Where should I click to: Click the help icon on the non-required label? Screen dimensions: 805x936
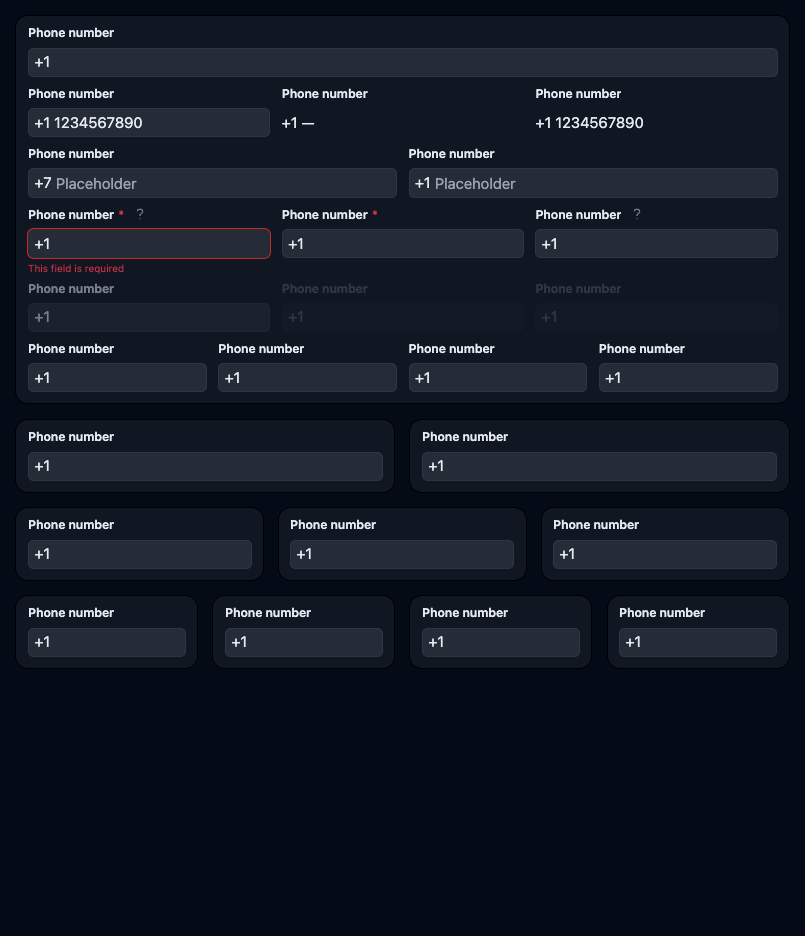tap(637, 214)
